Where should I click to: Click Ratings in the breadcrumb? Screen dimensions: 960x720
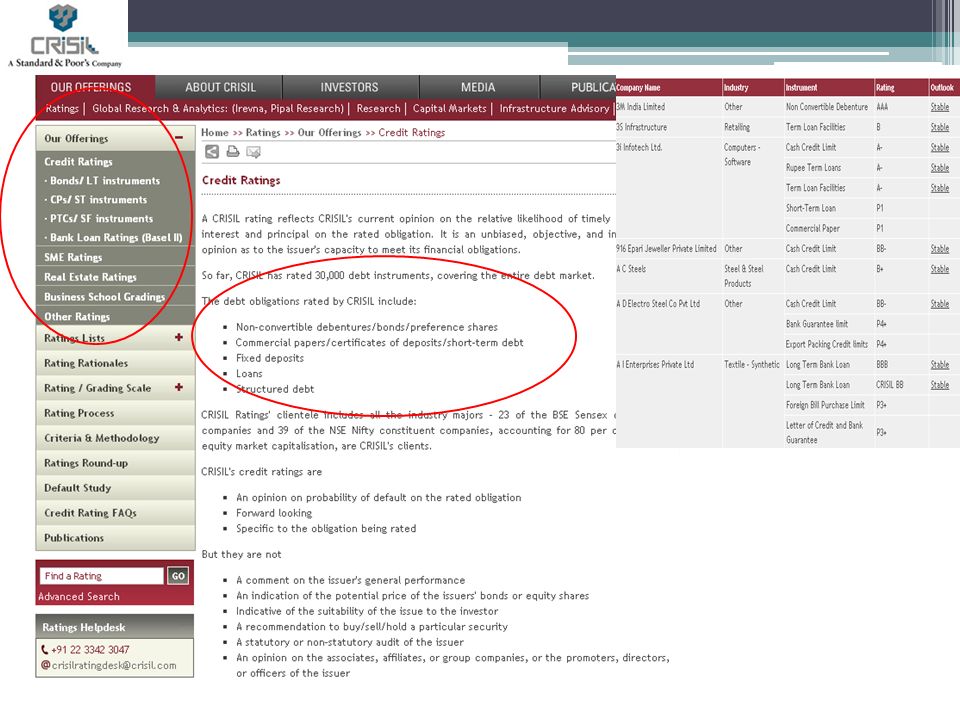(x=263, y=132)
